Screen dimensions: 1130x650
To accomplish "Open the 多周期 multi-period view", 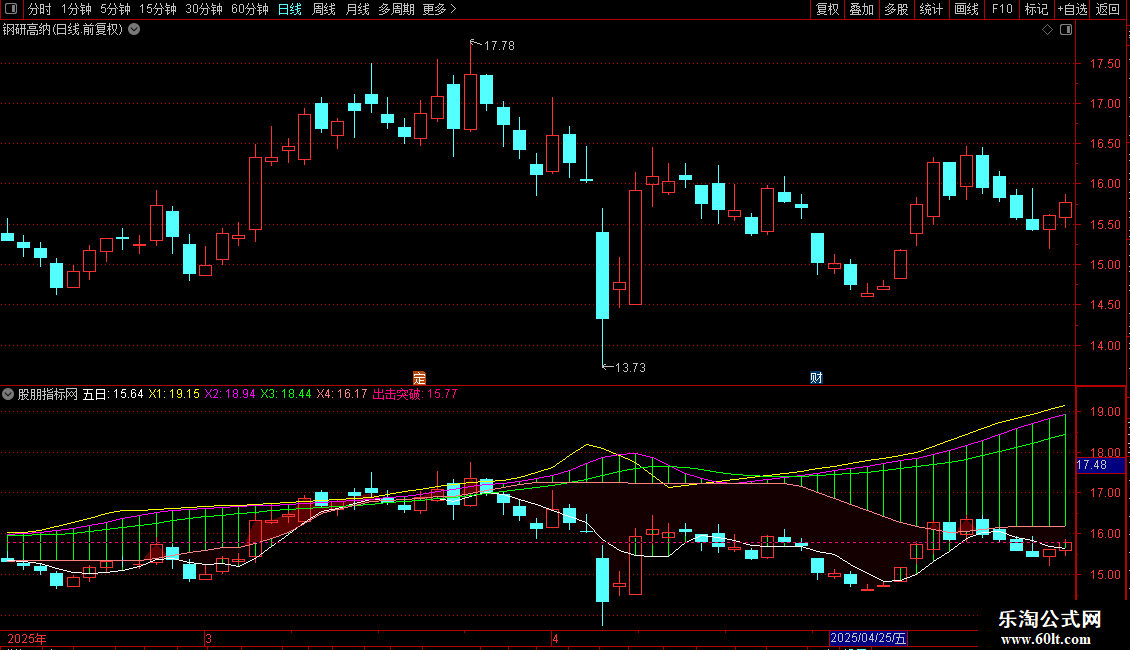I will coord(396,9).
